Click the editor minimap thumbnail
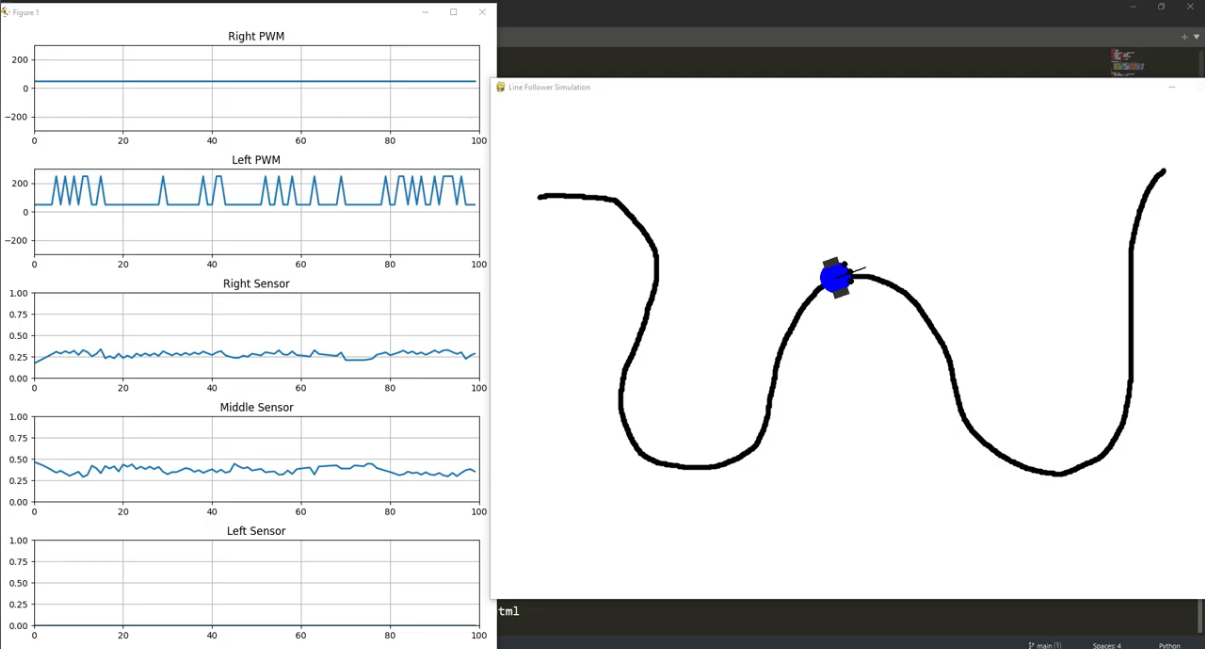1205x649 pixels. pos(1127,62)
